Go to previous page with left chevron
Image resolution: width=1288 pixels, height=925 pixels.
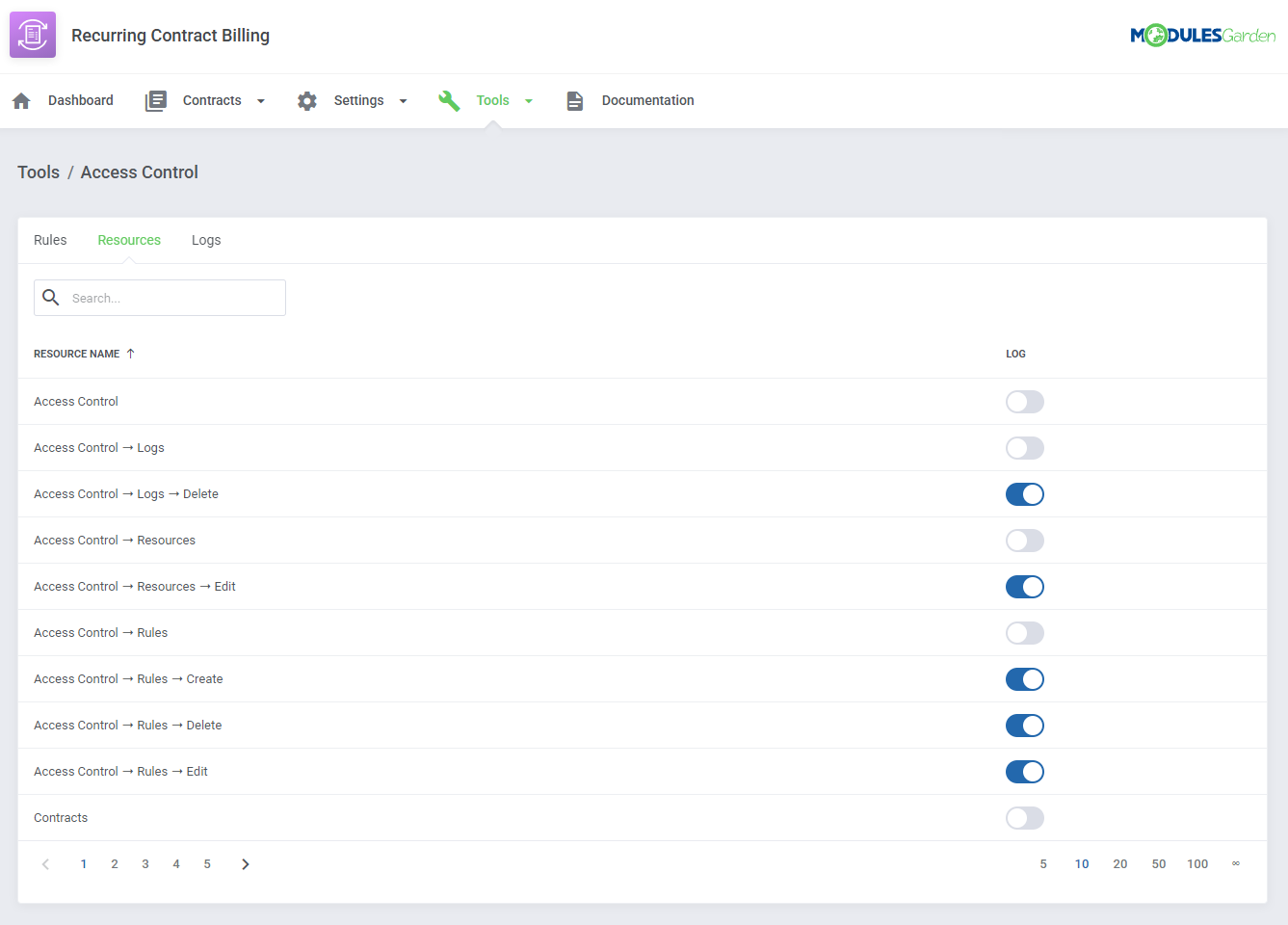point(45,864)
